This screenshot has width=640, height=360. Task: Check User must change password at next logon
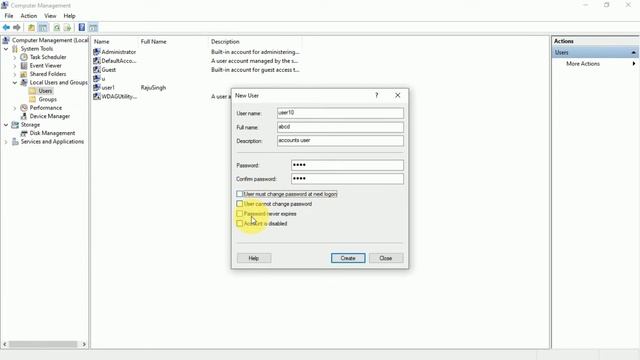coord(240,194)
